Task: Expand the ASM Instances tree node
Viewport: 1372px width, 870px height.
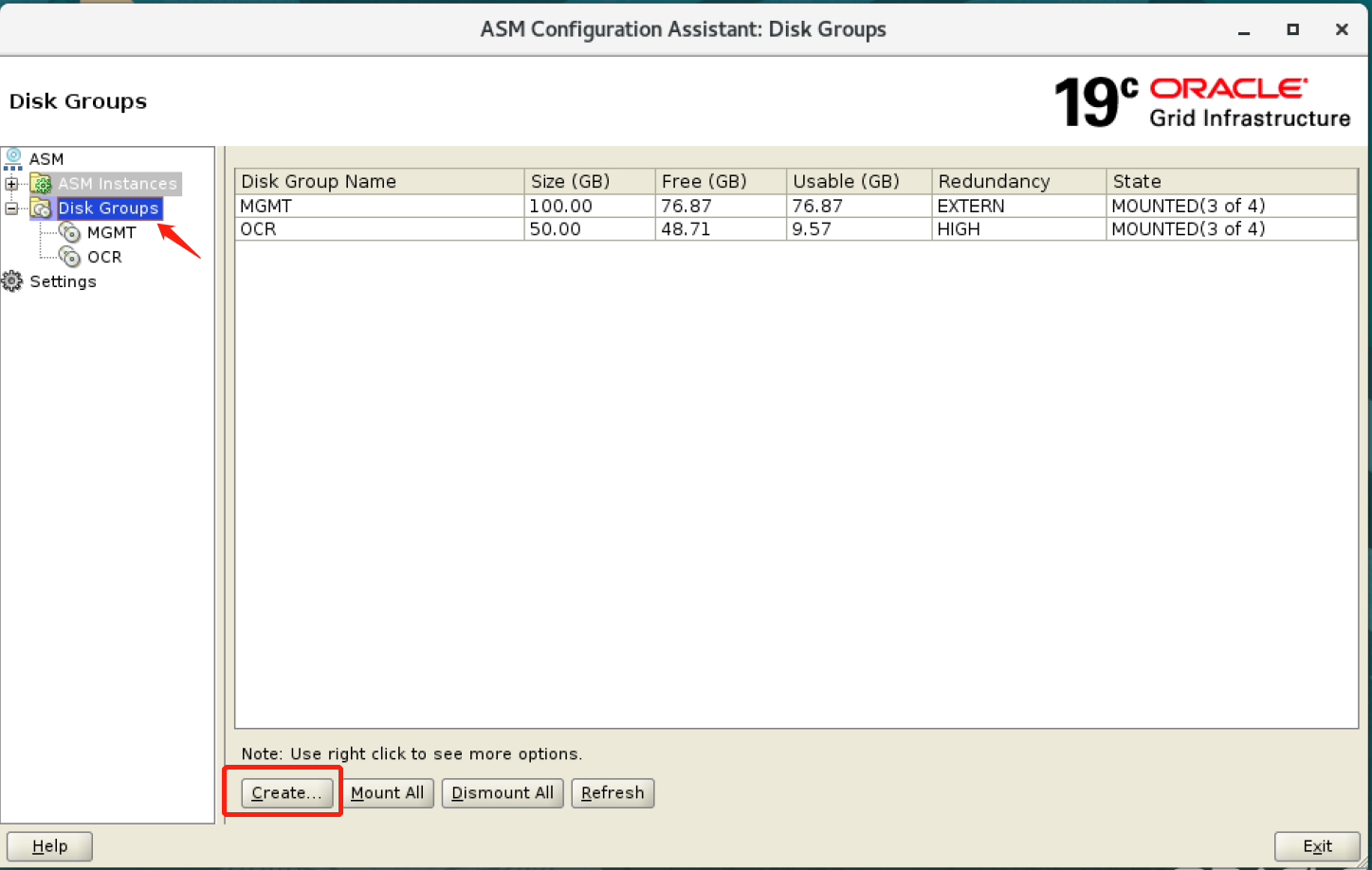Action: [x=11, y=184]
